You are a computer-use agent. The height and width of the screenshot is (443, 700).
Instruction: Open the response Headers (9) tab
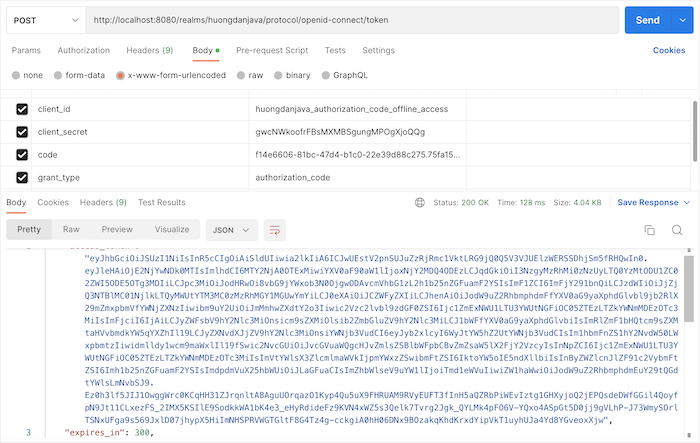pyautogui.click(x=103, y=202)
